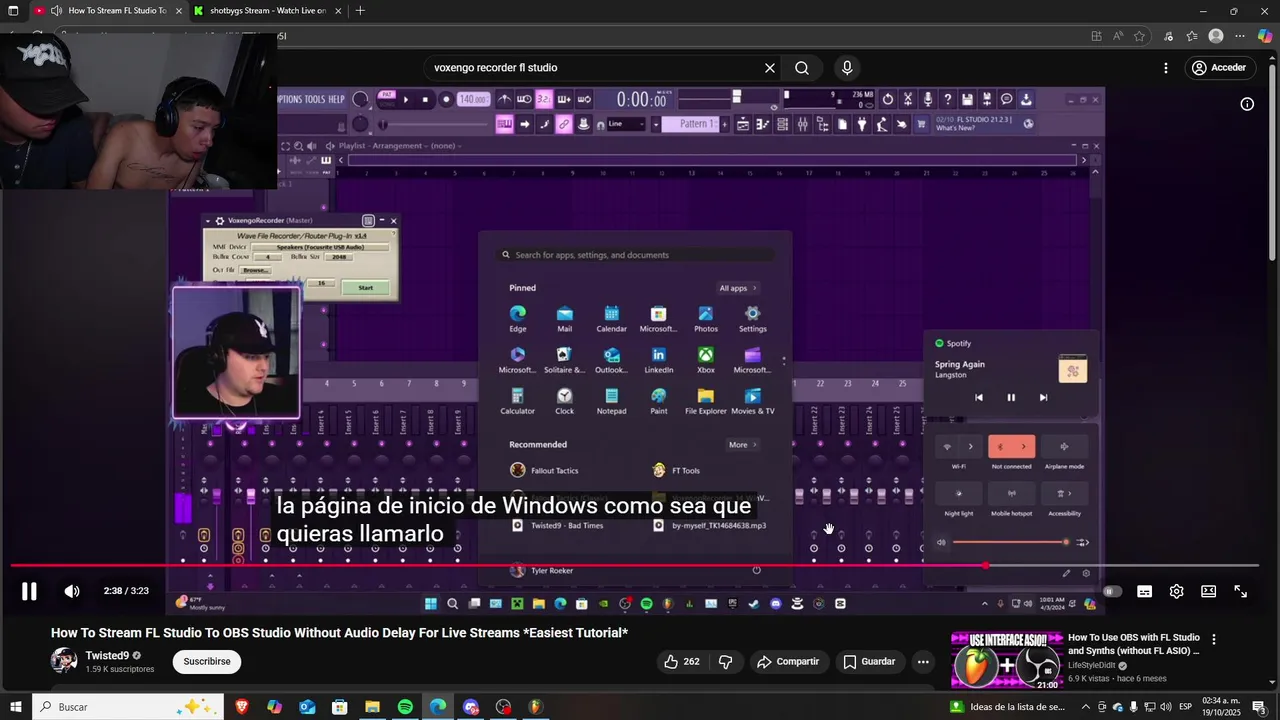Run the YouTube search with magnifier button
The image size is (1280, 720).
(802, 68)
